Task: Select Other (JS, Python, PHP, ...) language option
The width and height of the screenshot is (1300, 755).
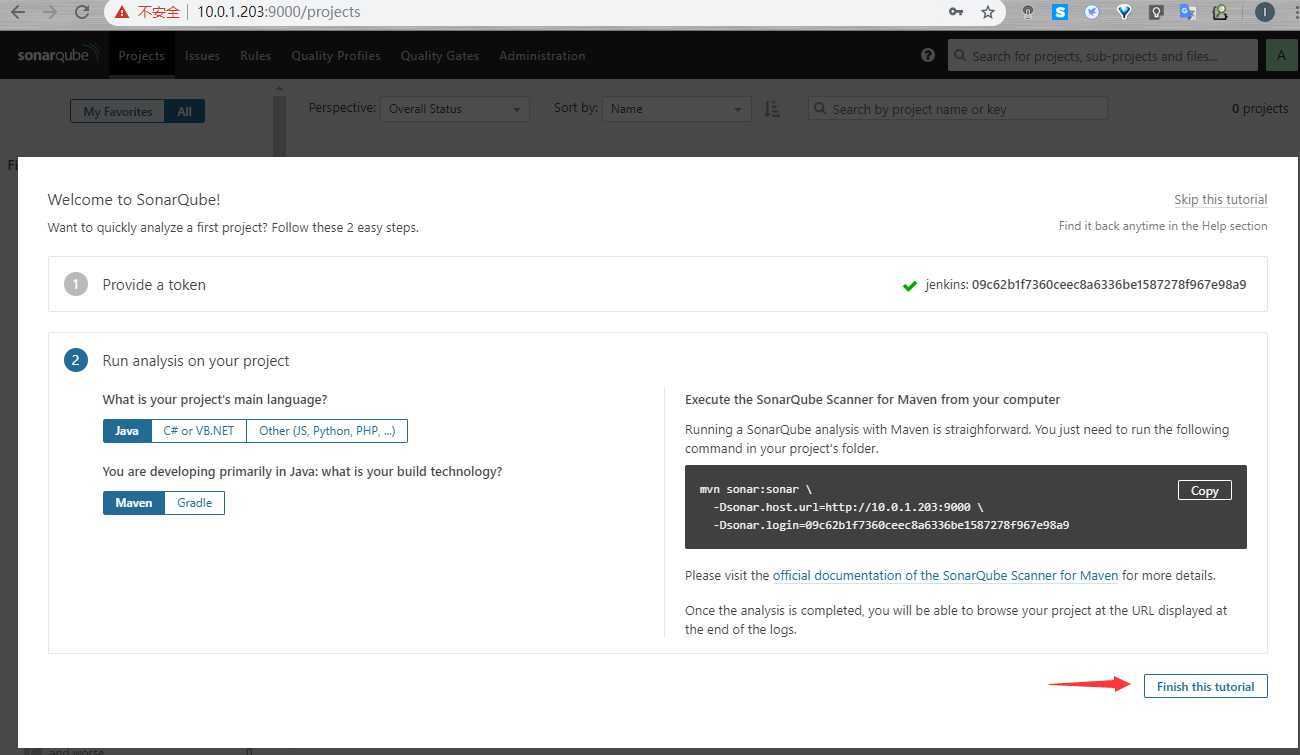Action: (327, 431)
